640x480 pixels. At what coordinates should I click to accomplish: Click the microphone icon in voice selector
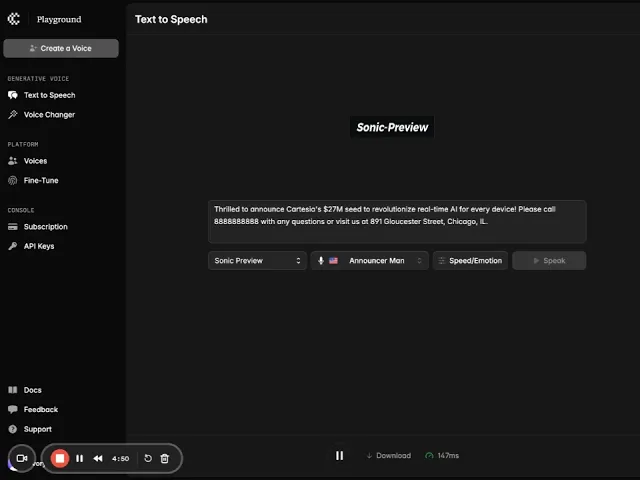pyautogui.click(x=321, y=260)
